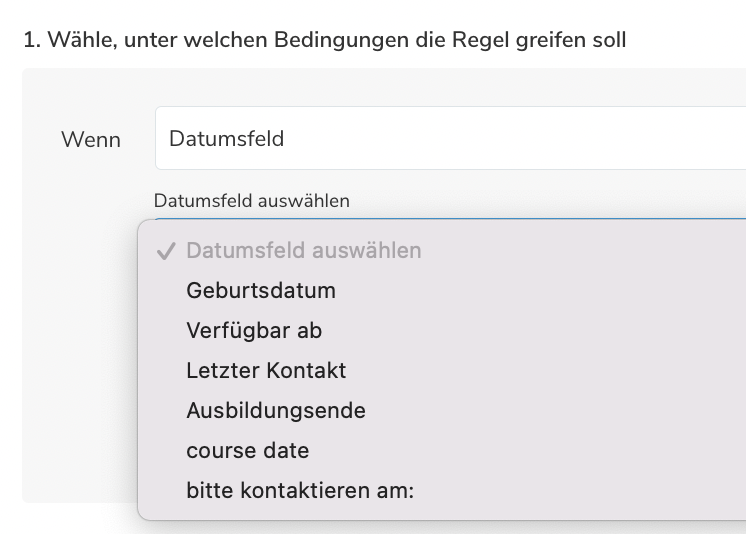Select the Ausbildungsende entry
Viewport: 746px width, 534px height.
276,411
